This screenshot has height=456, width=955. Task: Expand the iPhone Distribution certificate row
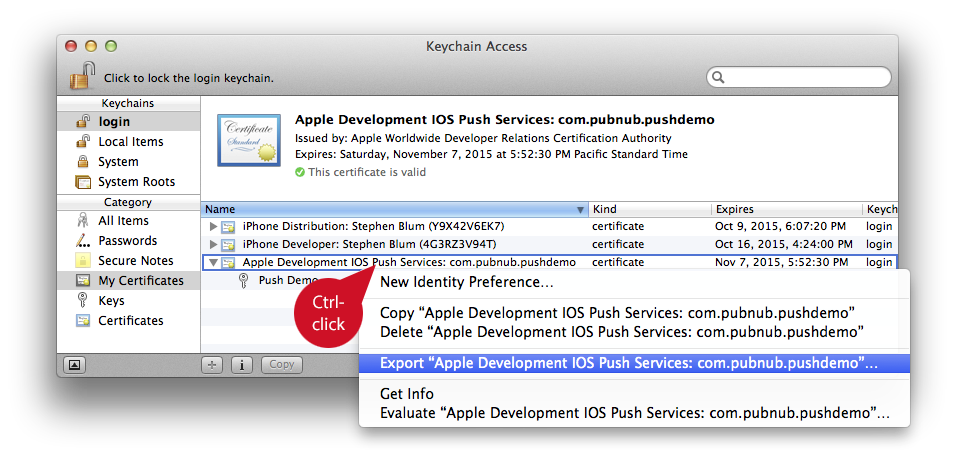click(x=213, y=227)
